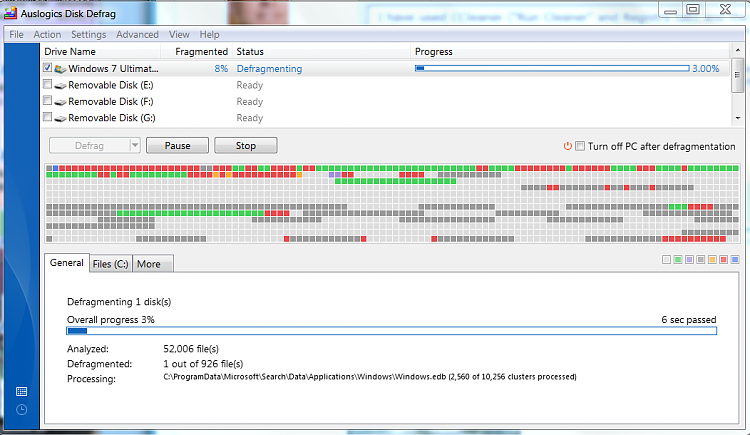Select the Removable Disk (G:) row name
The height and width of the screenshot is (435, 750).
point(111,118)
